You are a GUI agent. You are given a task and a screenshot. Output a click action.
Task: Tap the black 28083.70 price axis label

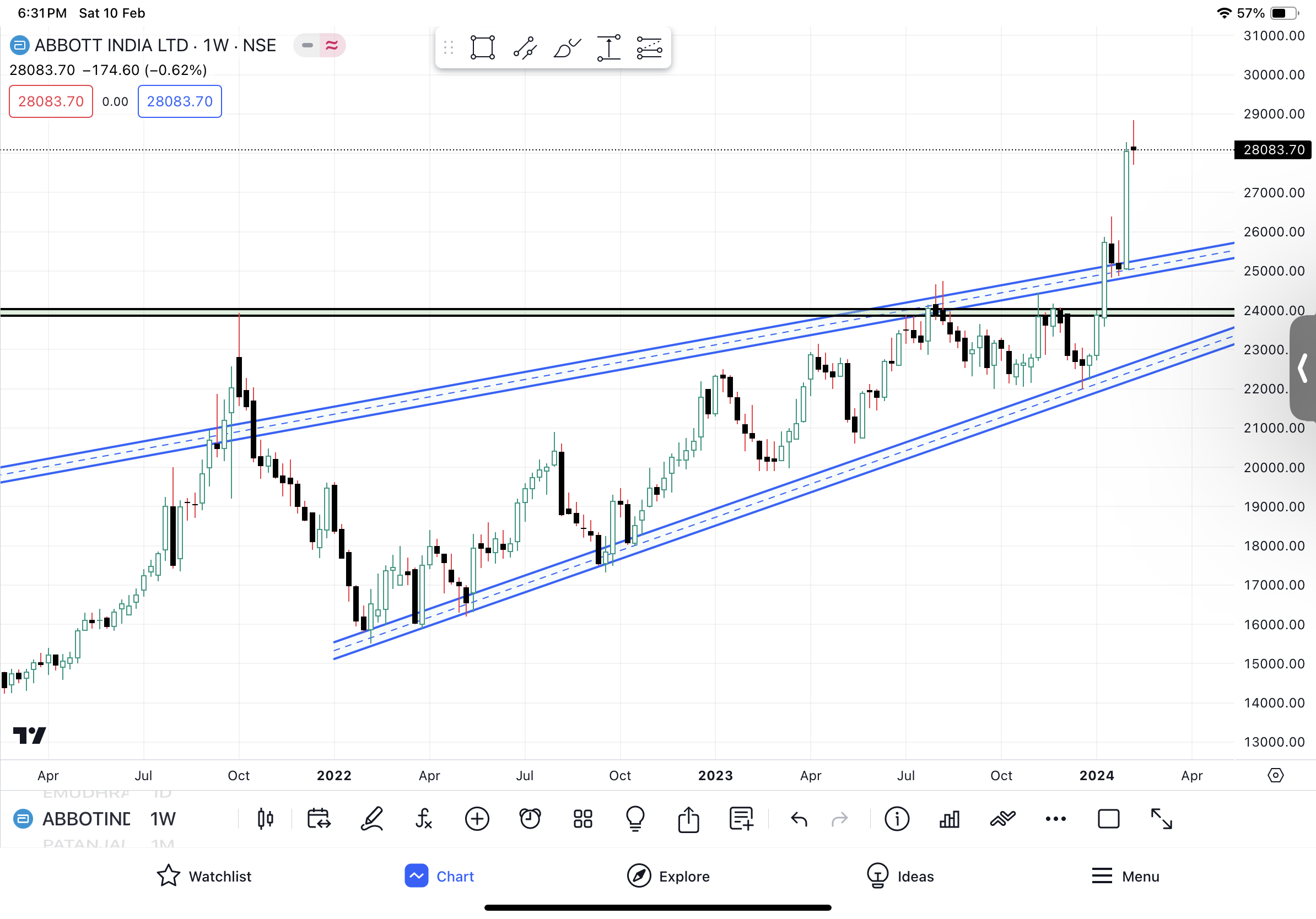click(1273, 149)
